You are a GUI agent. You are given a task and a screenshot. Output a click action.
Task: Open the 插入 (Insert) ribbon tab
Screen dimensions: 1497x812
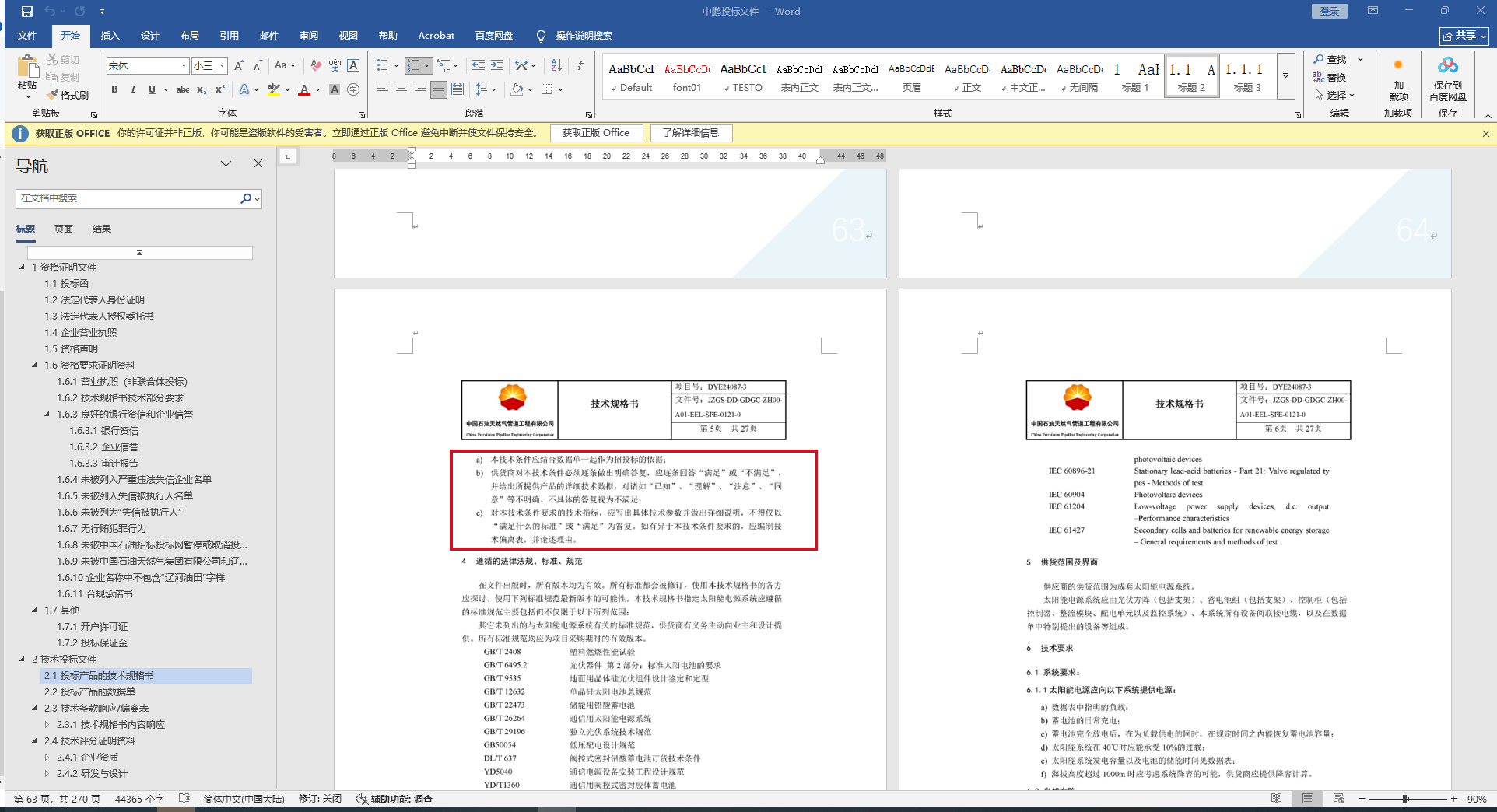110,36
